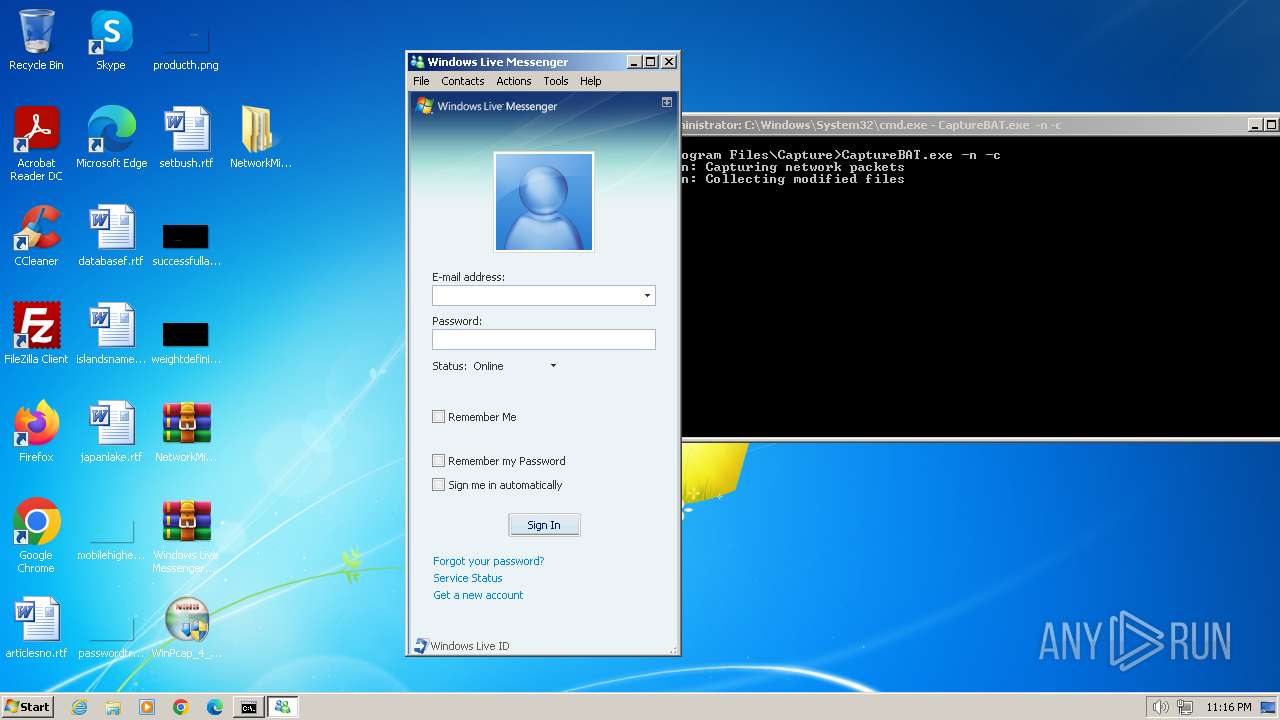Screen dimensions: 1280x720
Task: Open the Skype desktop shortcut
Action: 111,40
